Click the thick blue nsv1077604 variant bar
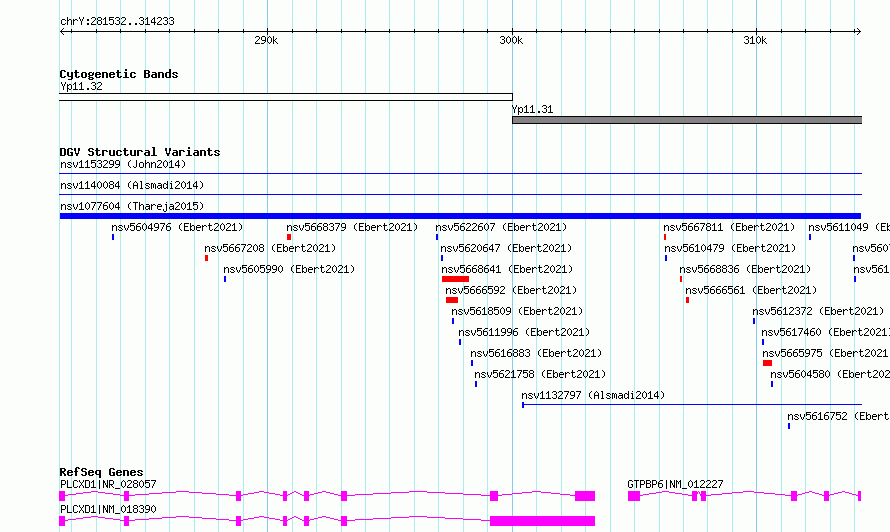Image resolution: width=890 pixels, height=532 pixels. pos(460,216)
